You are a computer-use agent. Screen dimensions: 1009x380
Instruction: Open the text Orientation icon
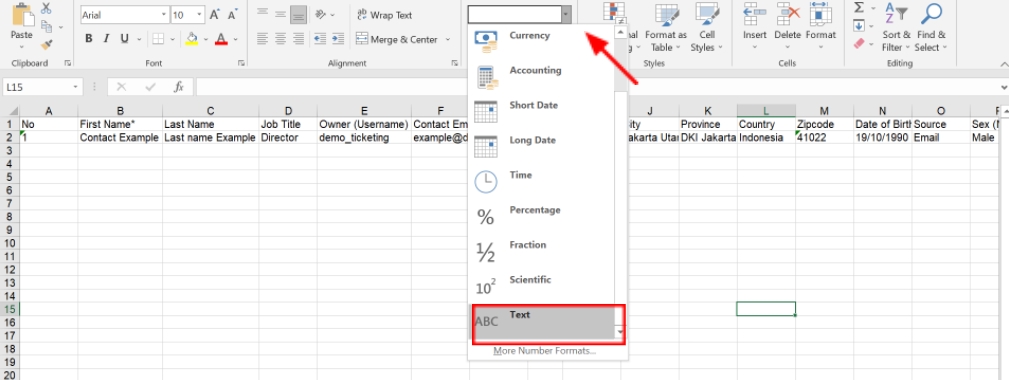[x=320, y=15]
